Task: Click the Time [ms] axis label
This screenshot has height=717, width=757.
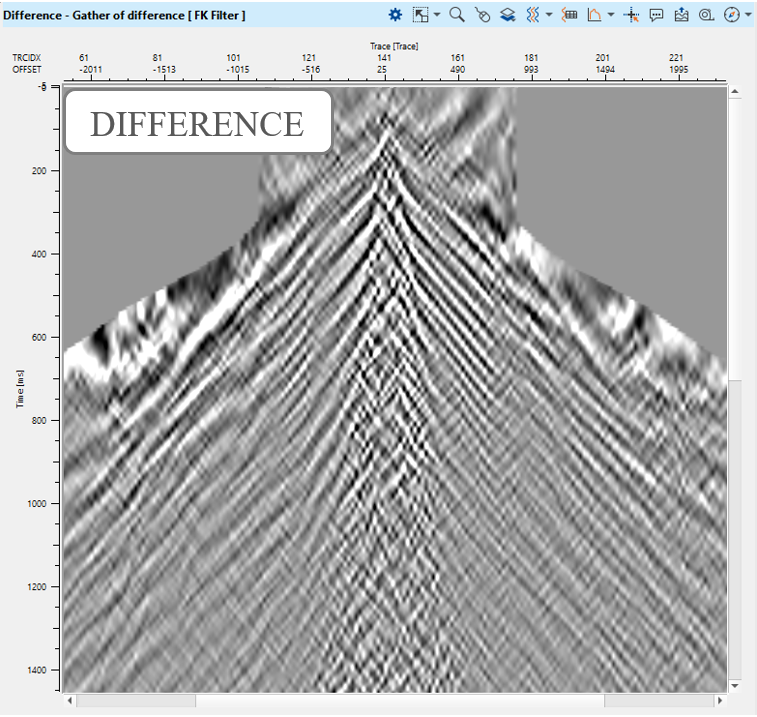Action: tap(19, 389)
